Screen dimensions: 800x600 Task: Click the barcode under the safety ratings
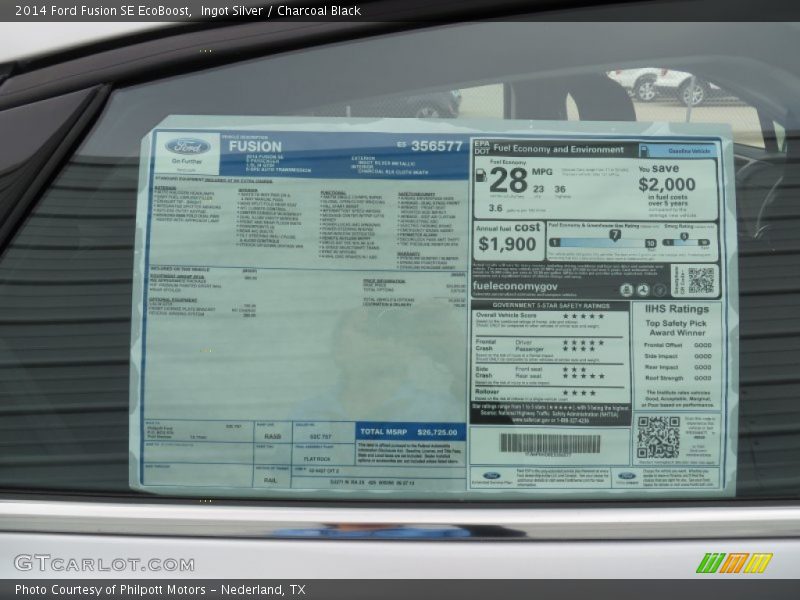(550, 444)
